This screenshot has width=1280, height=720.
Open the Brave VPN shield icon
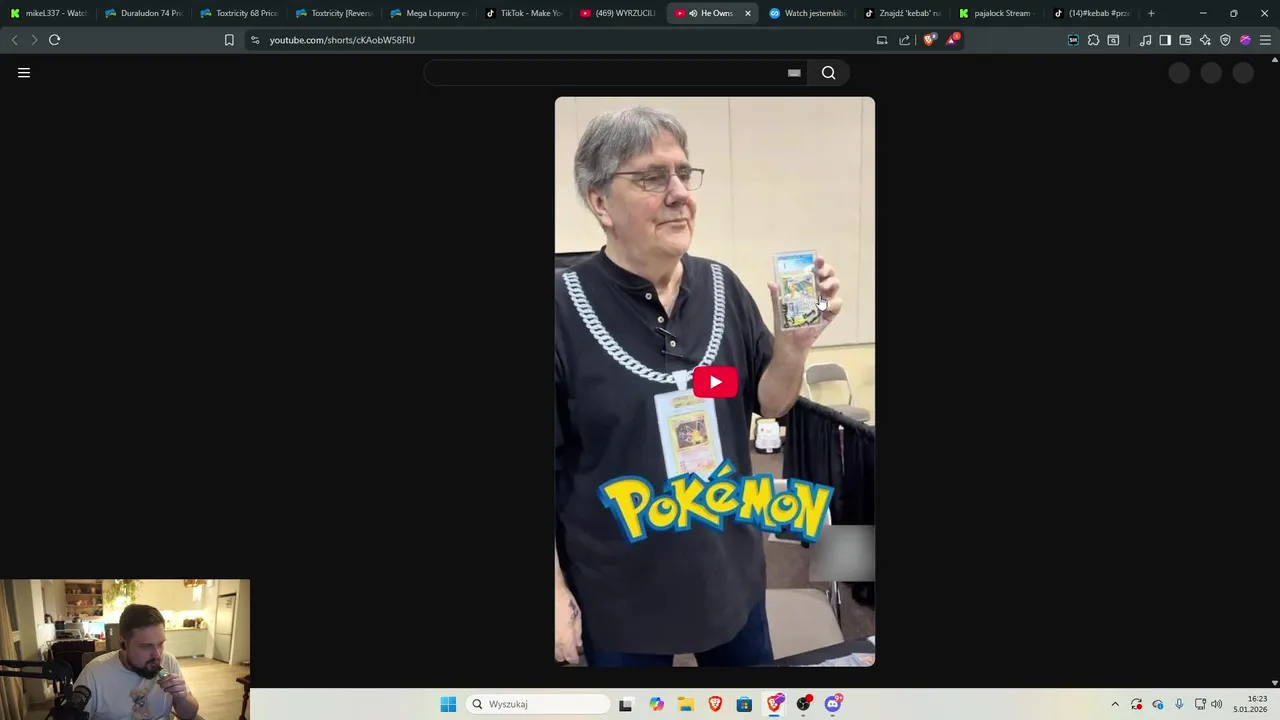tap(1225, 40)
